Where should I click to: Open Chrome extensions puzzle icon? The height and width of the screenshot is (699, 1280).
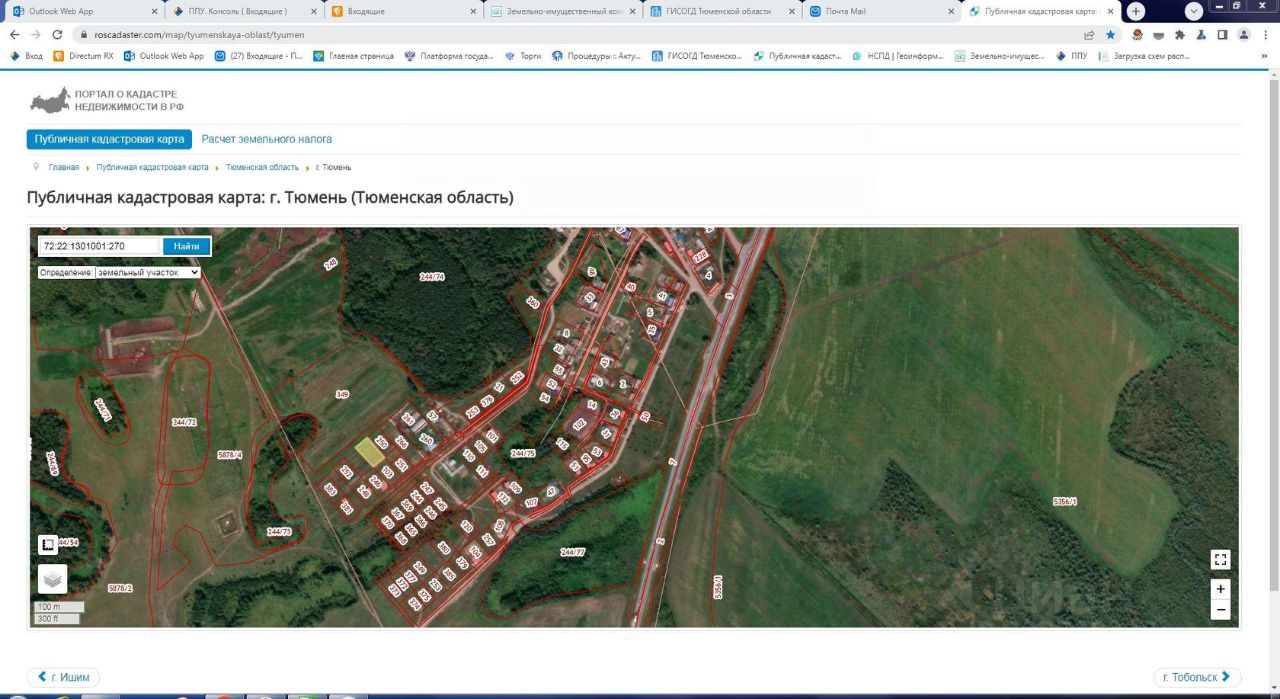(1180, 34)
